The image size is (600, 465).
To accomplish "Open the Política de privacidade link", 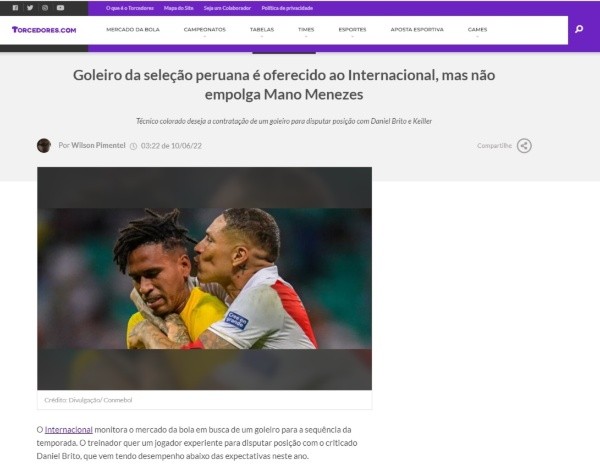I will (287, 8).
